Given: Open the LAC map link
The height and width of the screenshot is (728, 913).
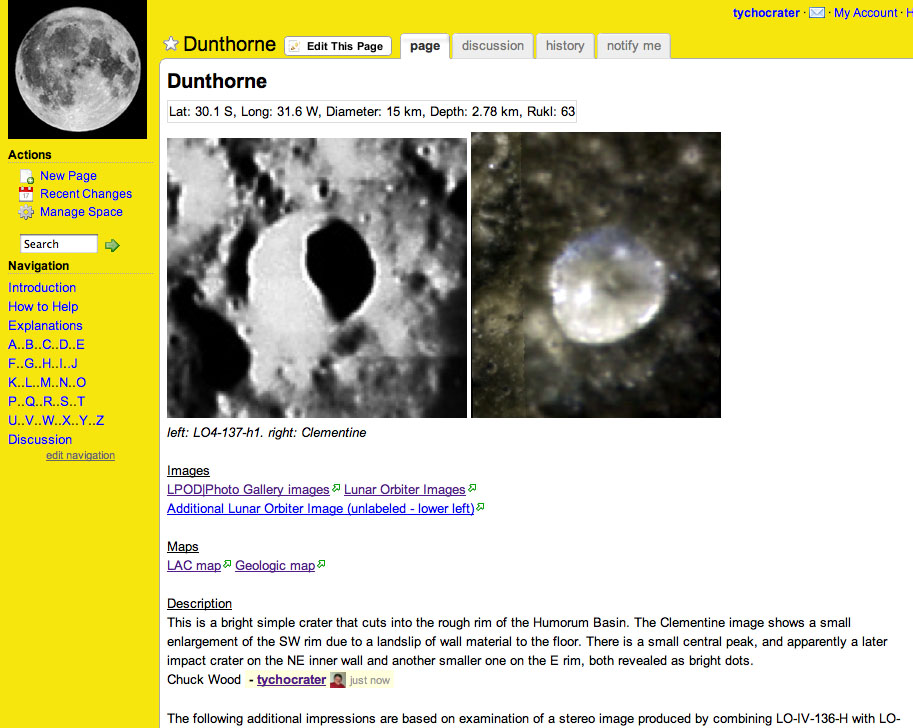Looking at the screenshot, I should 194,565.
